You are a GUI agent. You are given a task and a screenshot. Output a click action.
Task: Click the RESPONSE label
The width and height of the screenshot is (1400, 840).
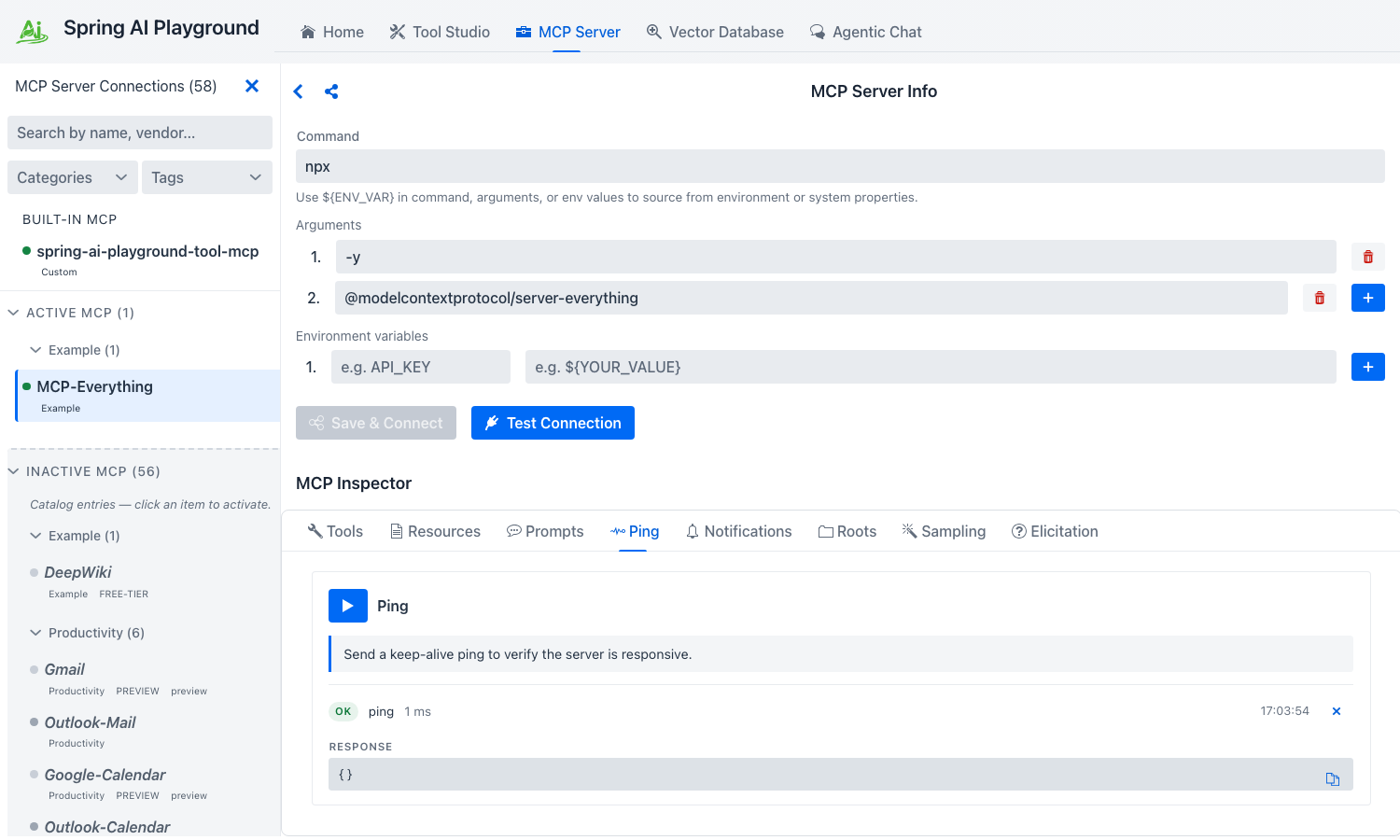[x=361, y=747]
